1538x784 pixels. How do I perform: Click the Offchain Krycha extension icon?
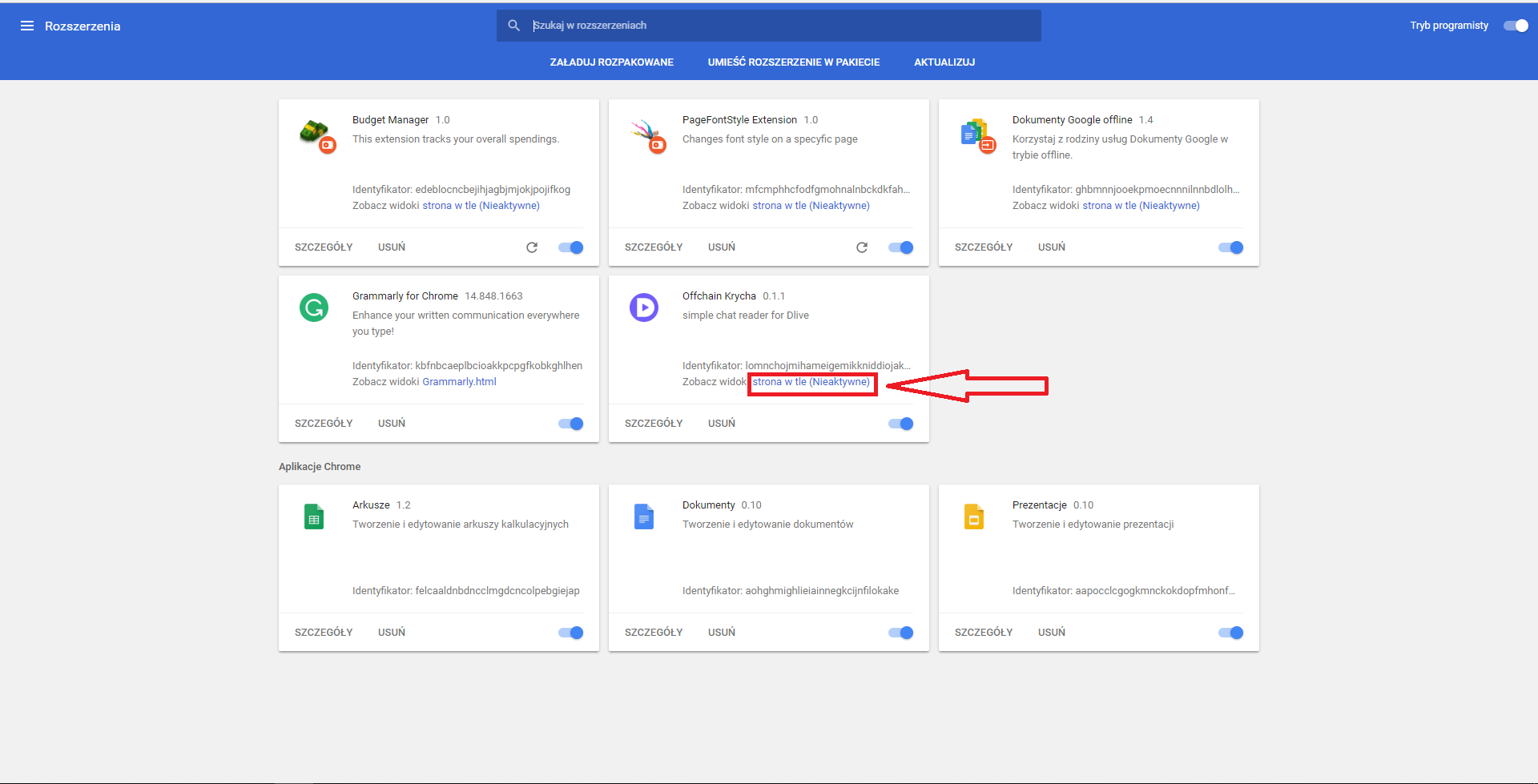(644, 308)
